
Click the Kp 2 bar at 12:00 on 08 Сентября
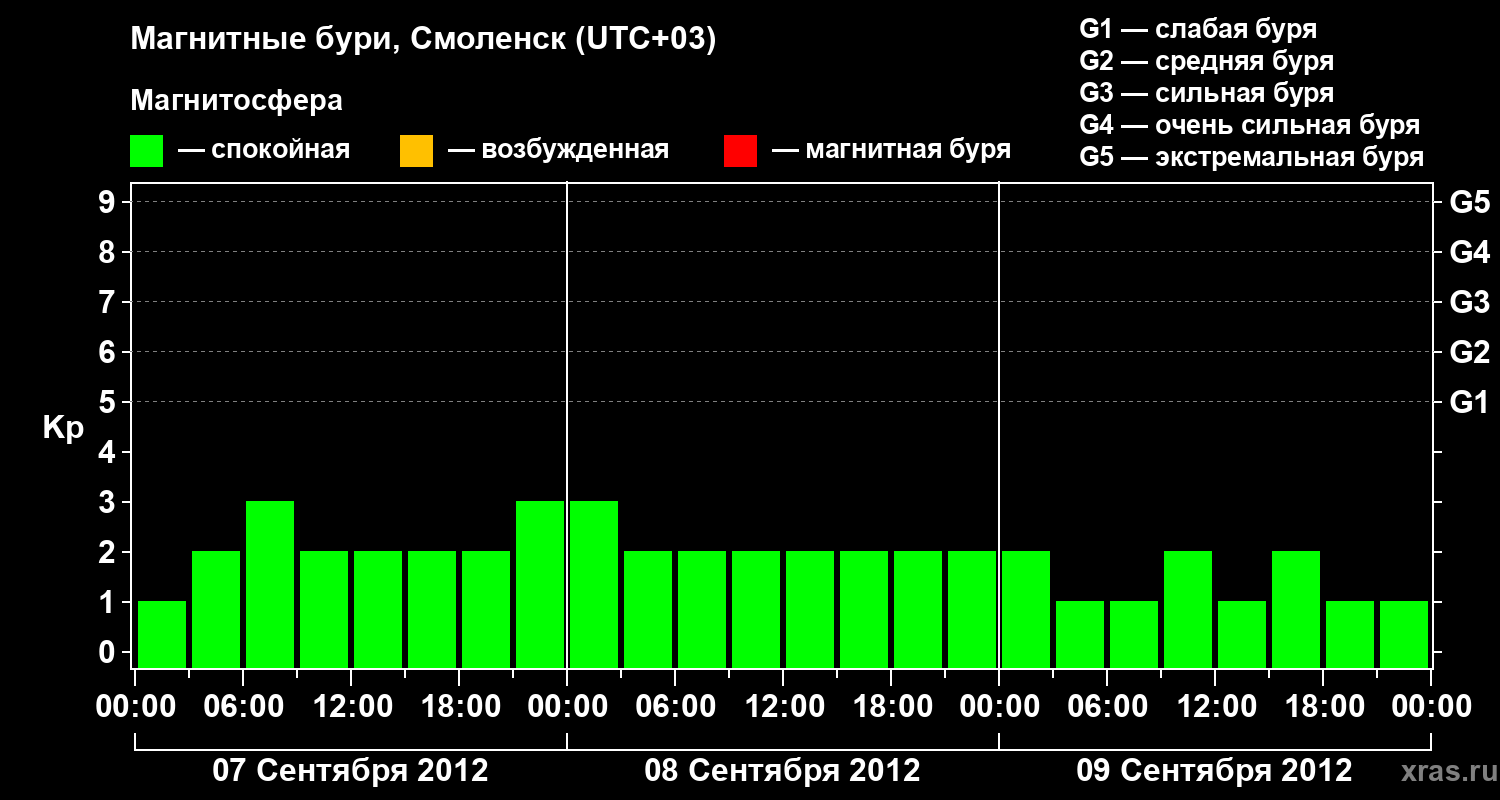point(810,609)
